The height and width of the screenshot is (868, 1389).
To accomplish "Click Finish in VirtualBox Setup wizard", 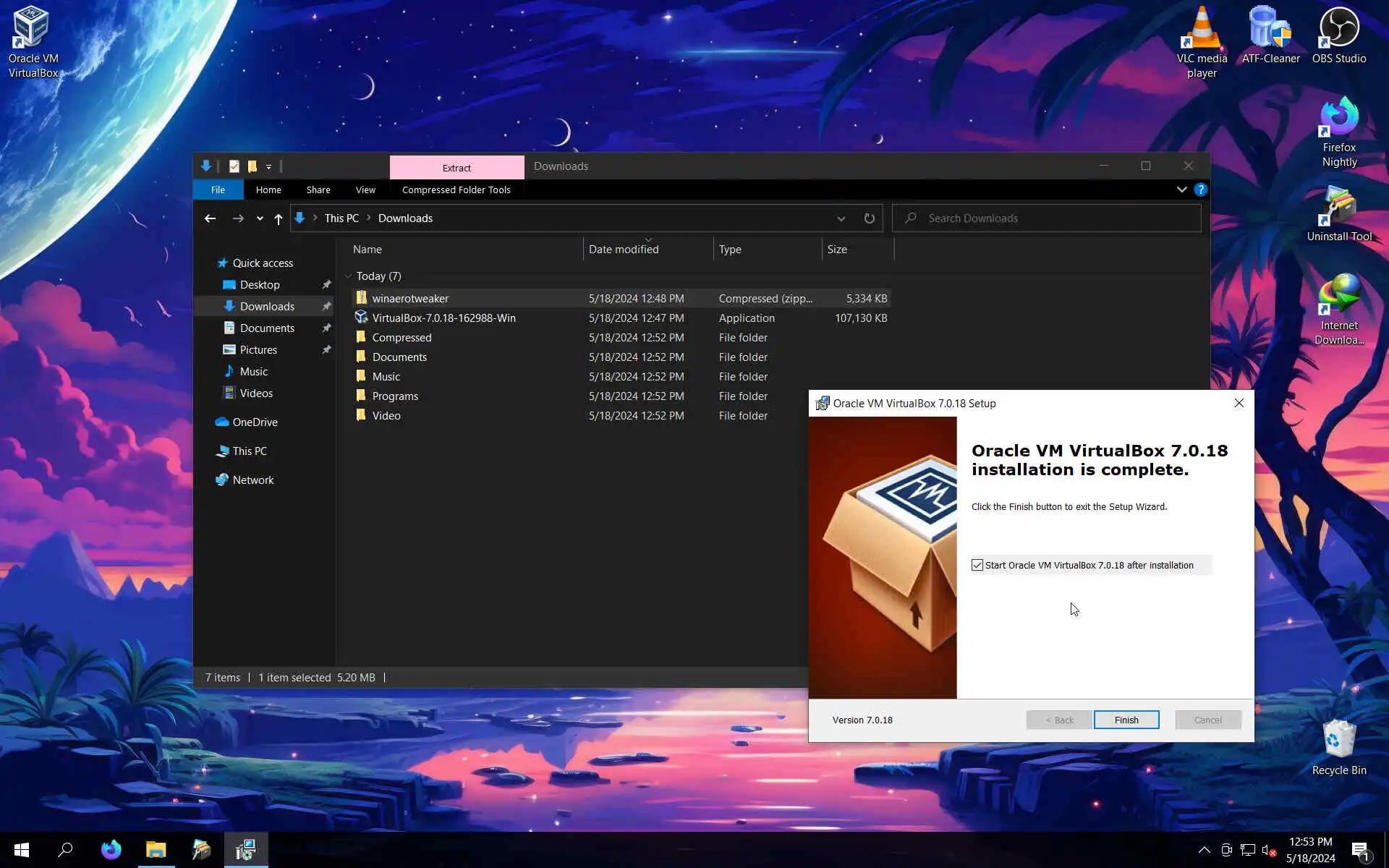I will [1126, 720].
